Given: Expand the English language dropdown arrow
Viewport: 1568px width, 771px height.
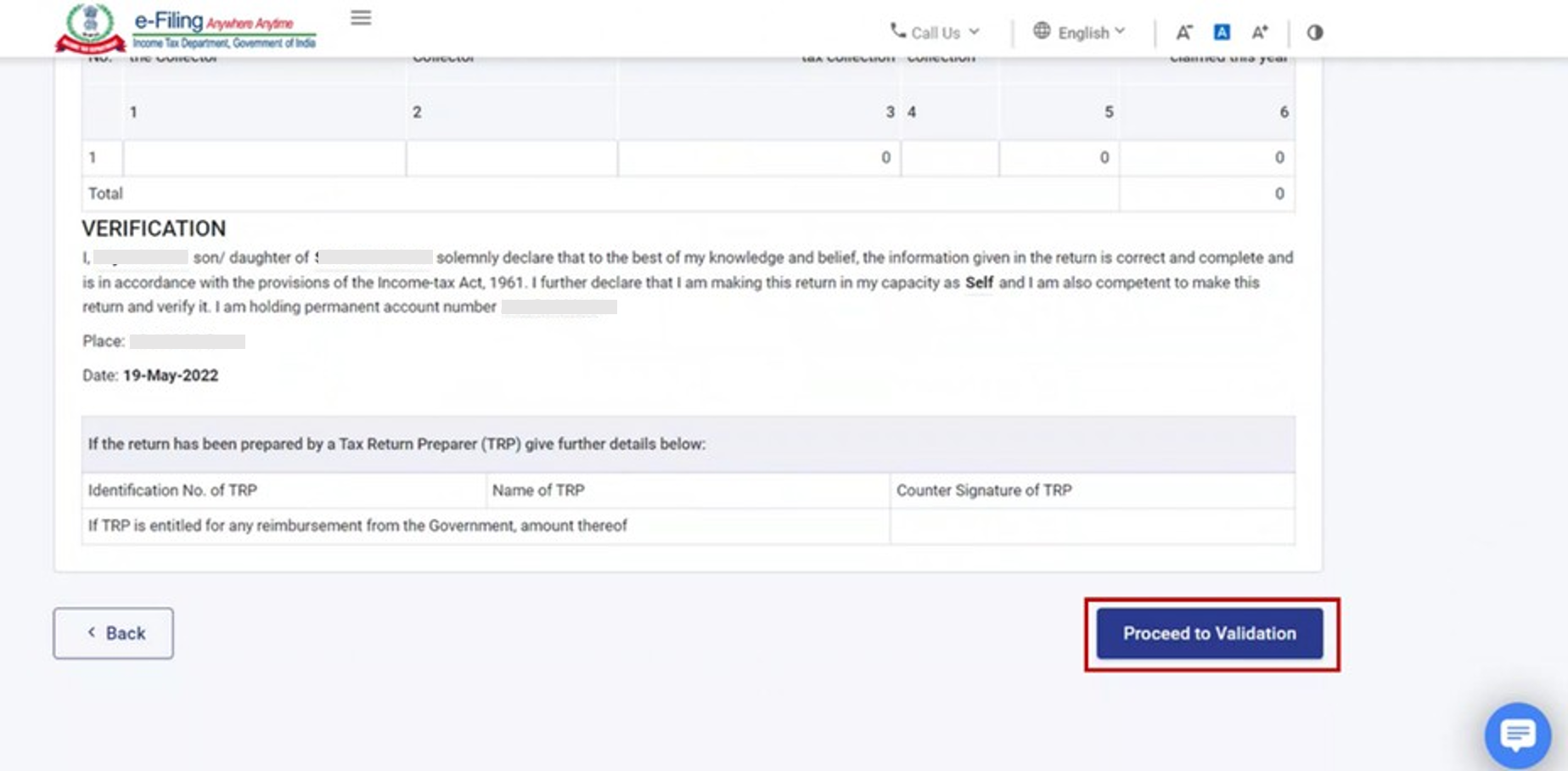Looking at the screenshot, I should pyautogui.click(x=1121, y=31).
